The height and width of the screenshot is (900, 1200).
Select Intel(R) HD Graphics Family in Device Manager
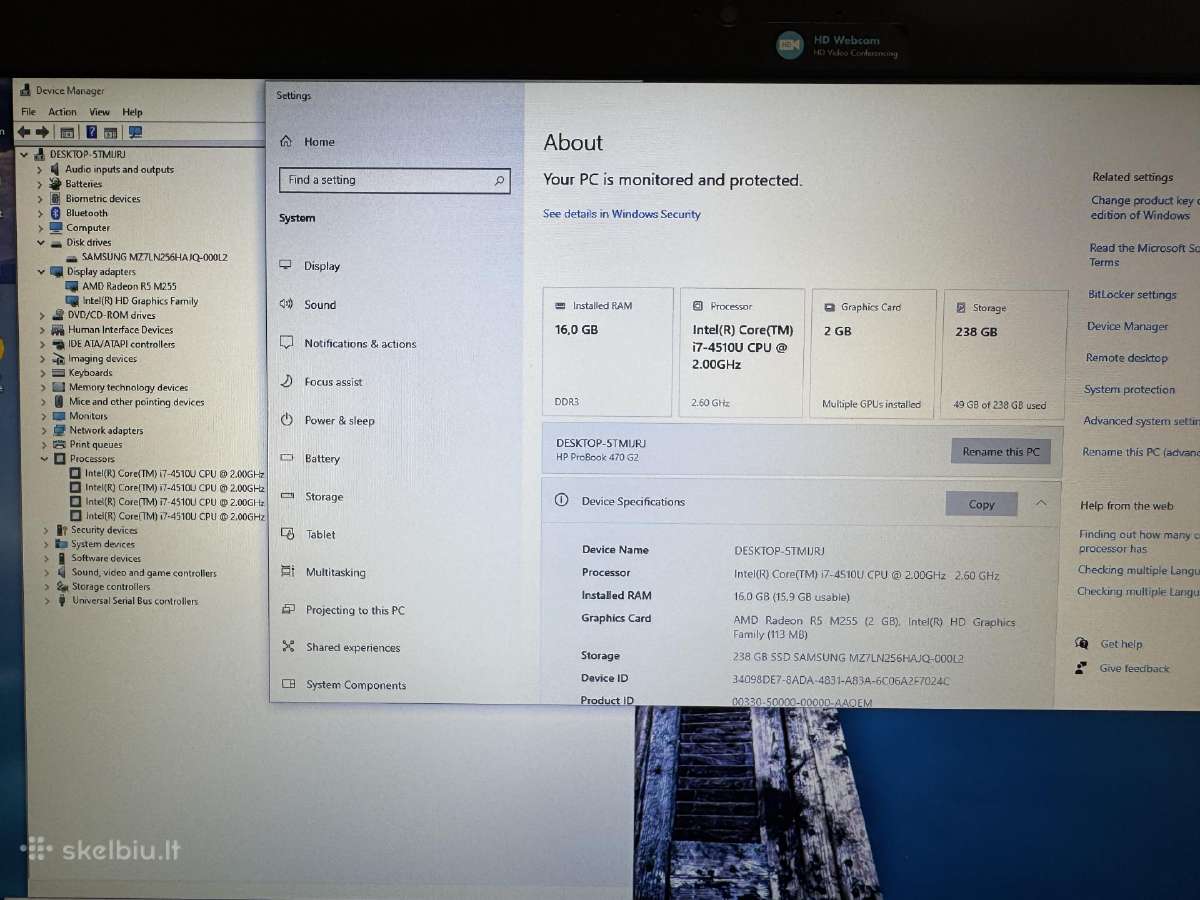click(x=140, y=301)
